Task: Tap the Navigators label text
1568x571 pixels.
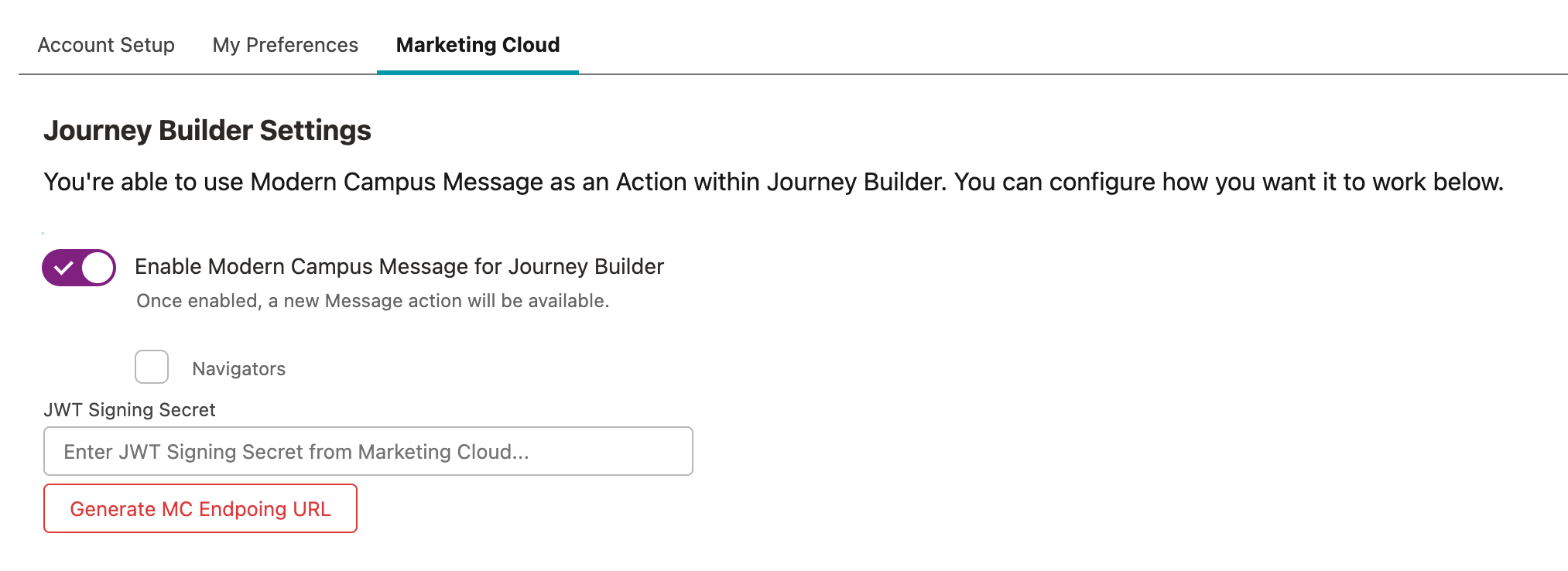Action: click(x=238, y=368)
